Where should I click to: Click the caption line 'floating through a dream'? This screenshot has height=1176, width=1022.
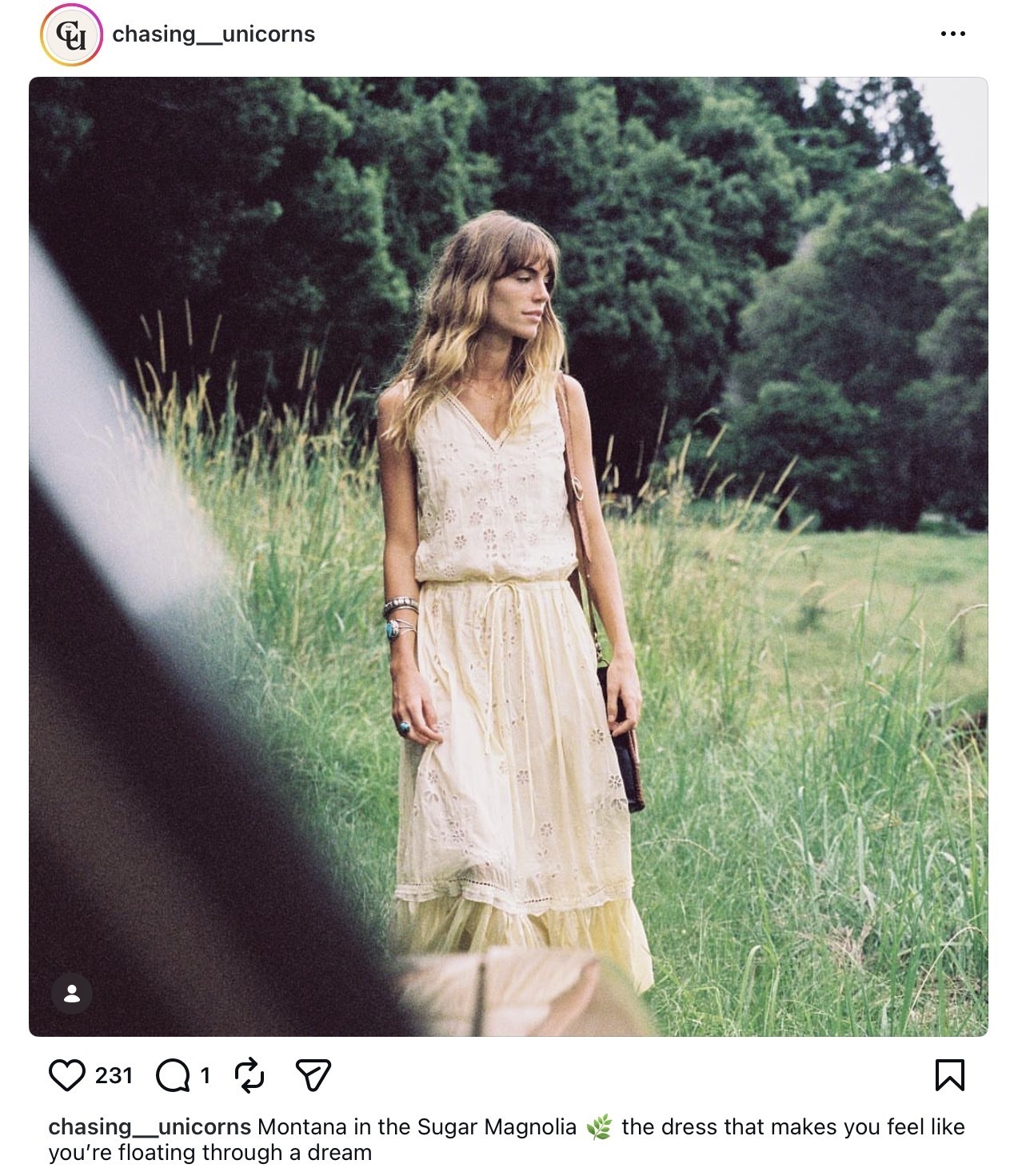tap(211, 1153)
